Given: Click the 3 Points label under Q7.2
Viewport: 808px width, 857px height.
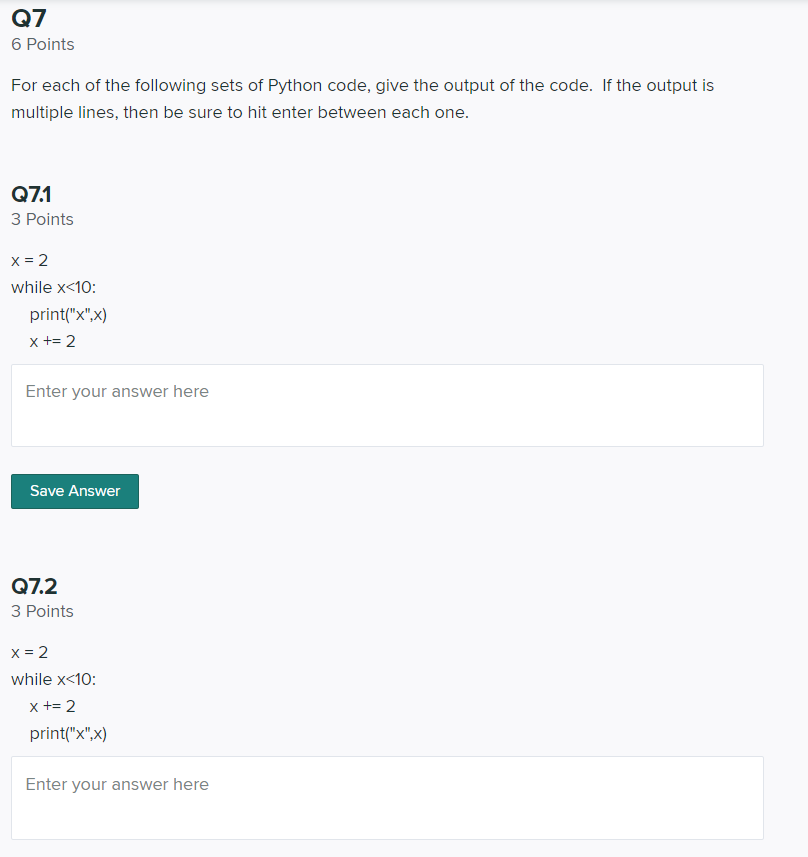Looking at the screenshot, I should (x=42, y=611).
